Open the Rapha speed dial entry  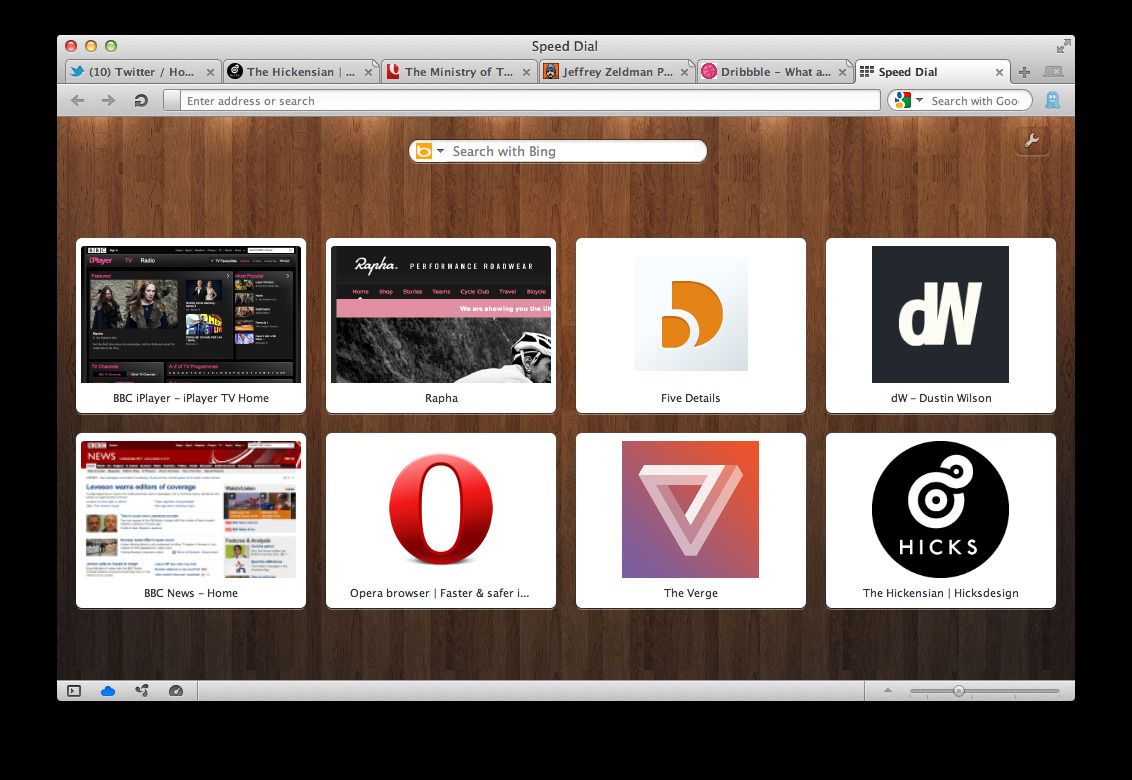pyautogui.click(x=440, y=315)
